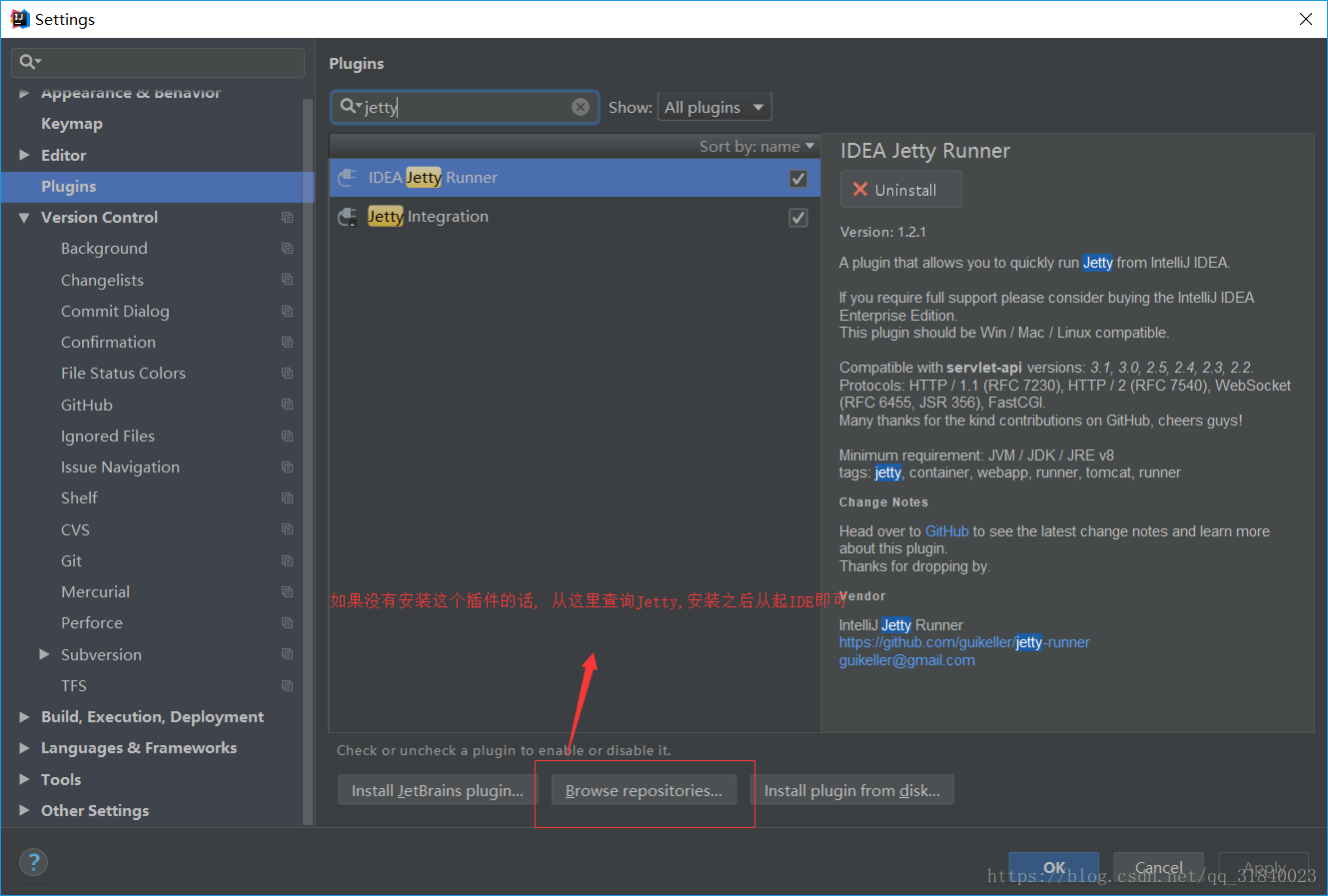Click project-level icon next to Confirmation
Viewport: 1328px width, 896px height.
pos(287,342)
